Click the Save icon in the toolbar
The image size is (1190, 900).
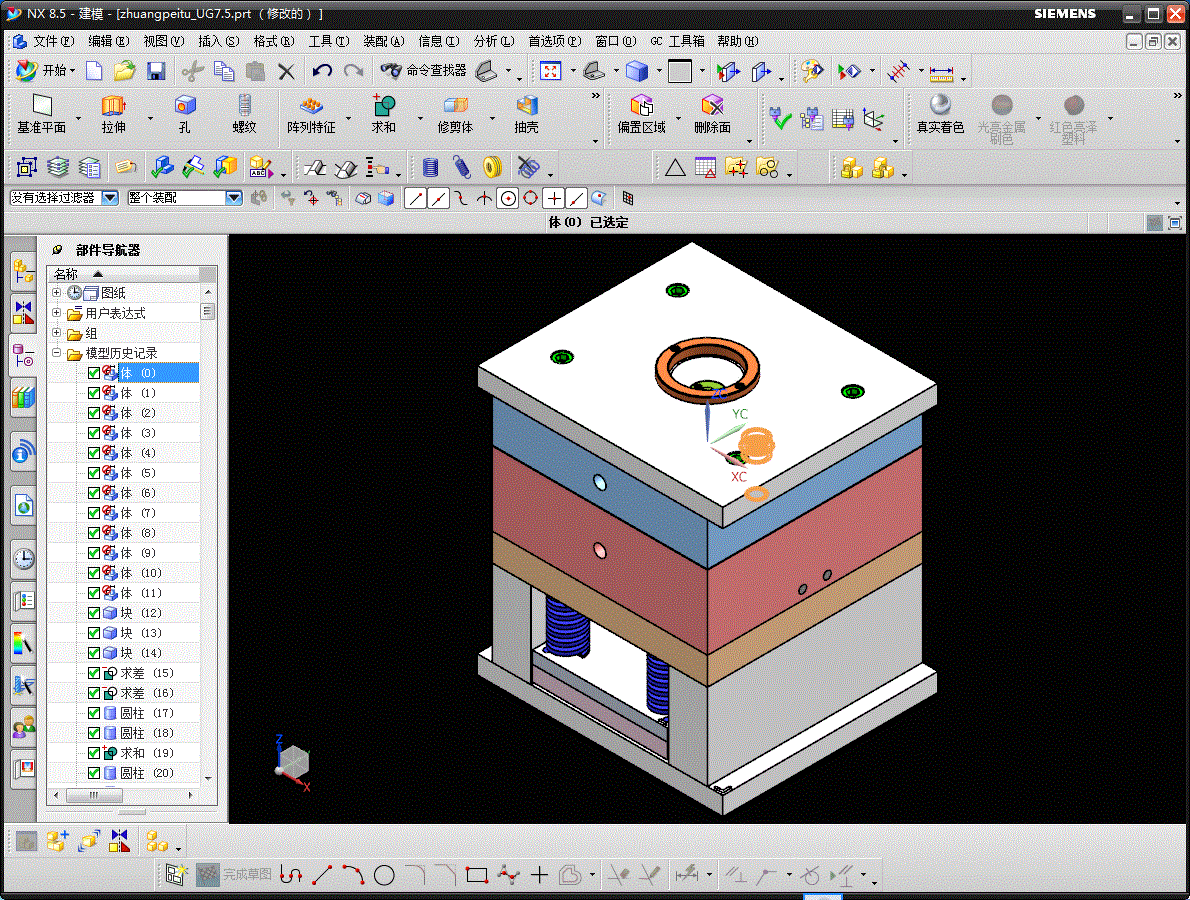click(x=156, y=71)
